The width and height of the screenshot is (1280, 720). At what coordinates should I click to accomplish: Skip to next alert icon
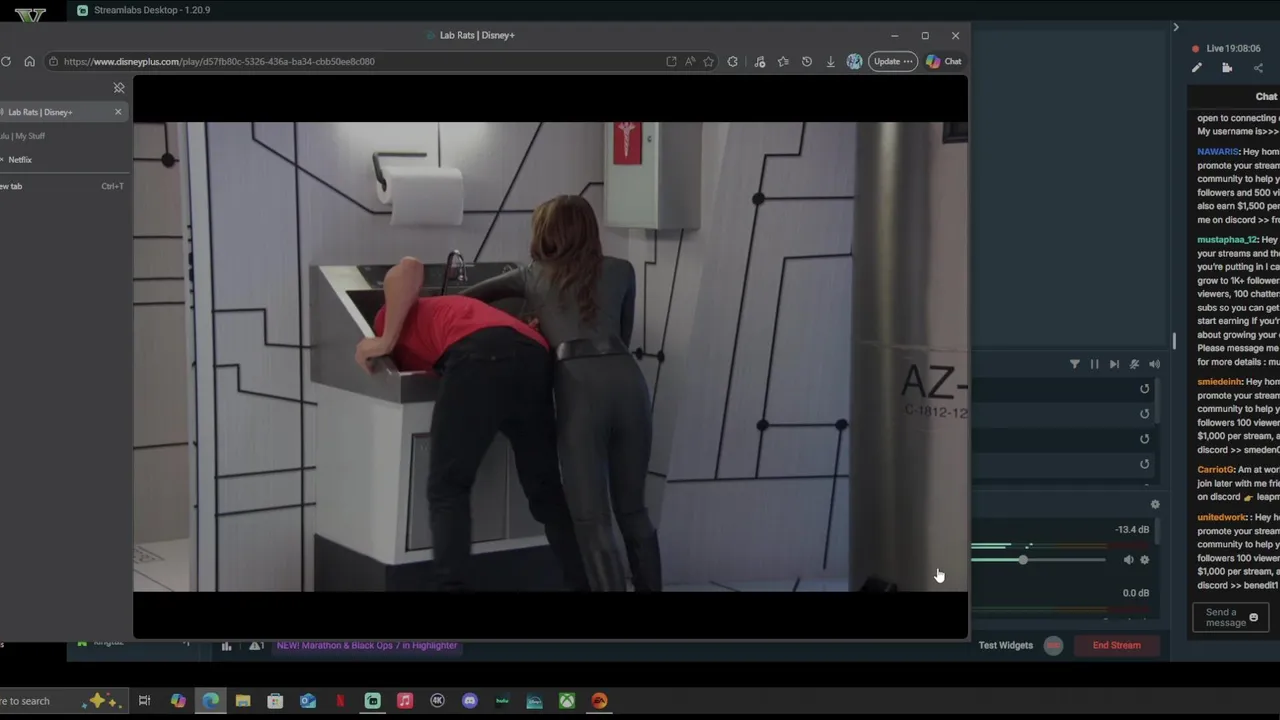point(1114,364)
